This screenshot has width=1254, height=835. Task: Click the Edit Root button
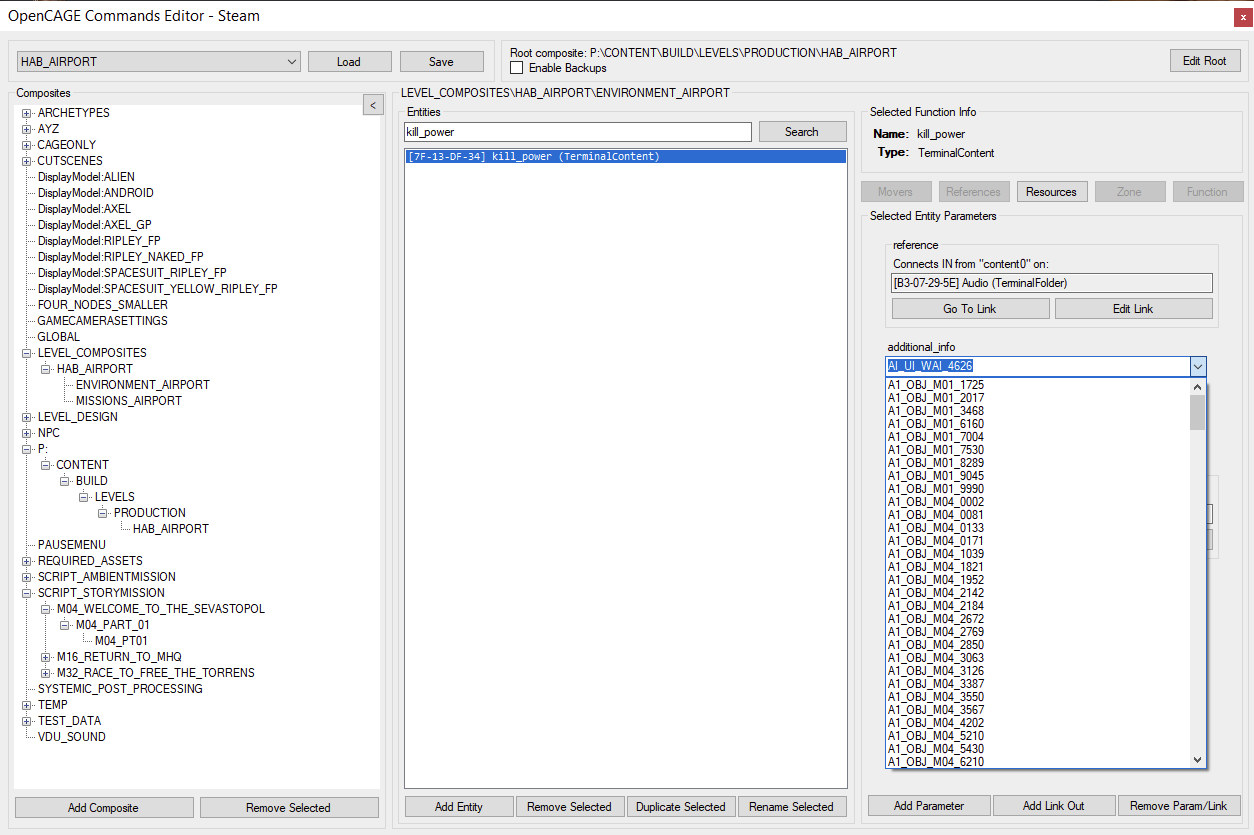(1204, 60)
